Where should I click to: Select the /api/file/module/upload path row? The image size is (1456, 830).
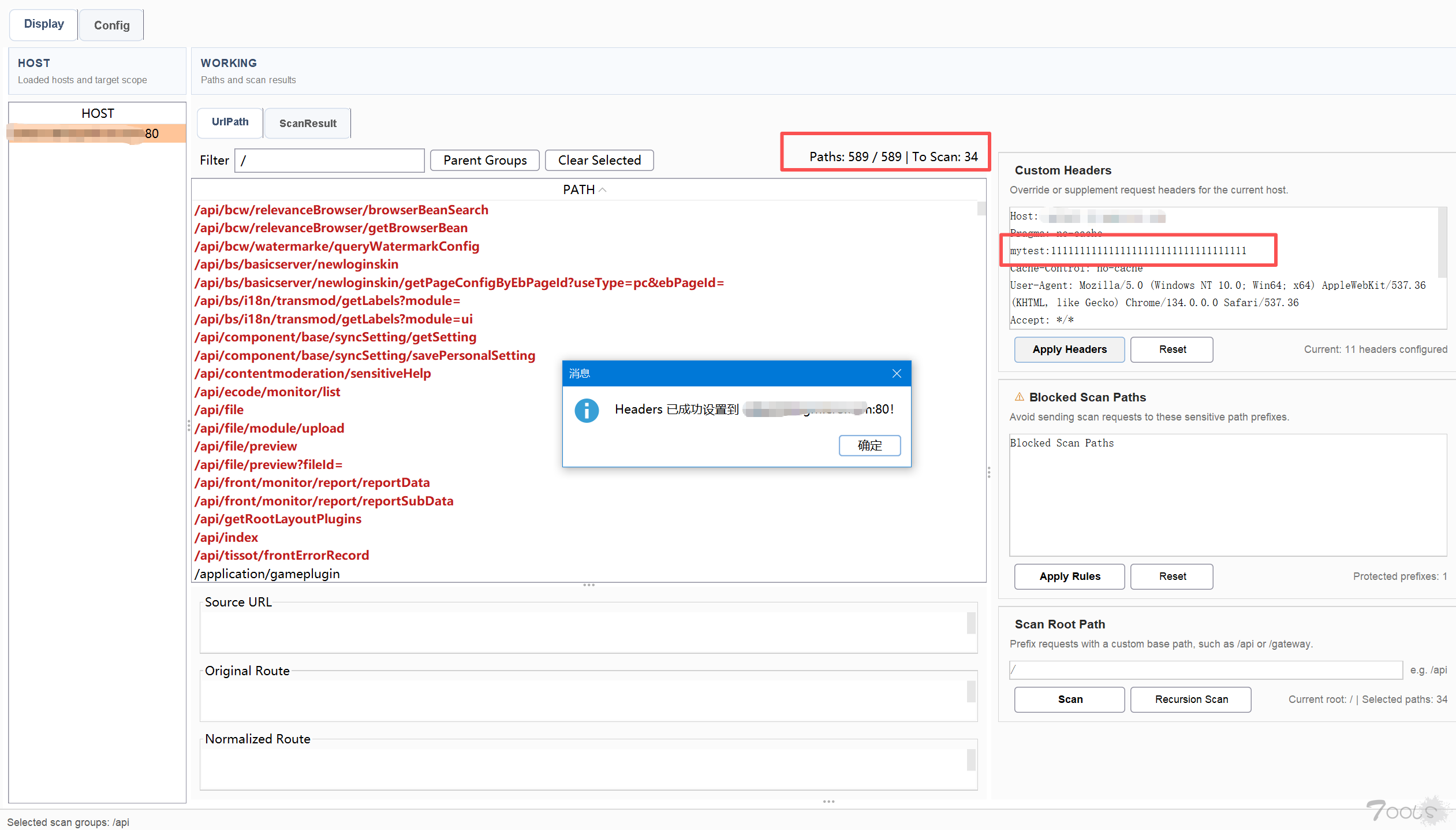pos(270,428)
